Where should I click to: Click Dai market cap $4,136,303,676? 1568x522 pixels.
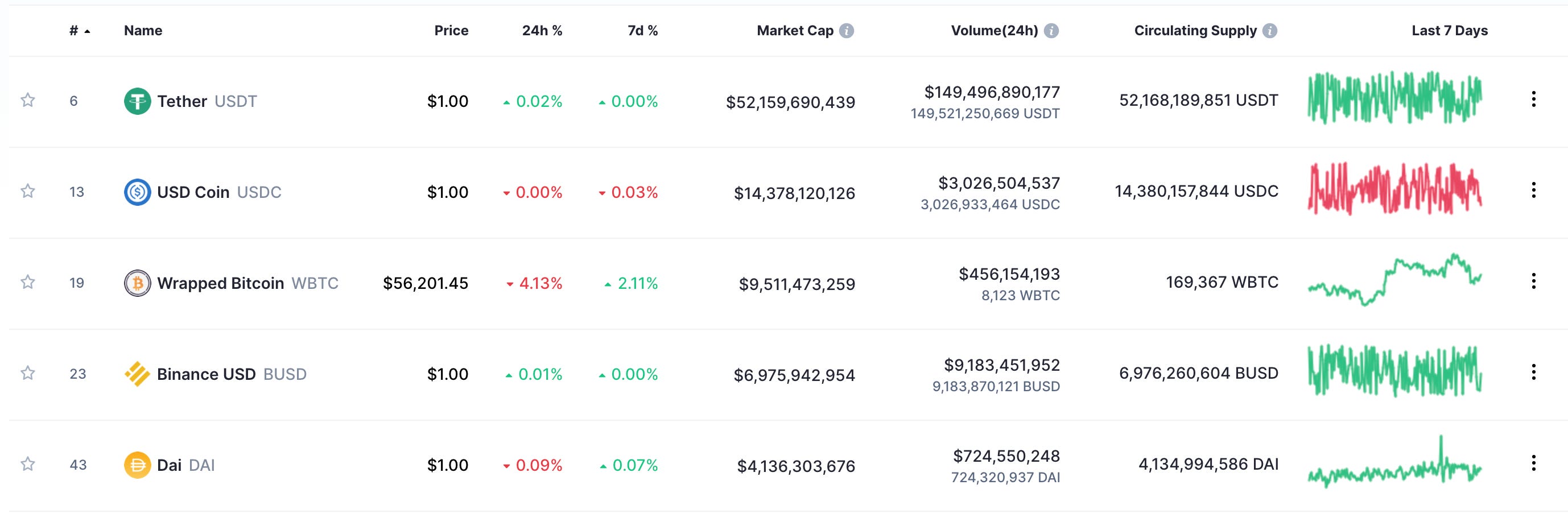[x=796, y=467]
